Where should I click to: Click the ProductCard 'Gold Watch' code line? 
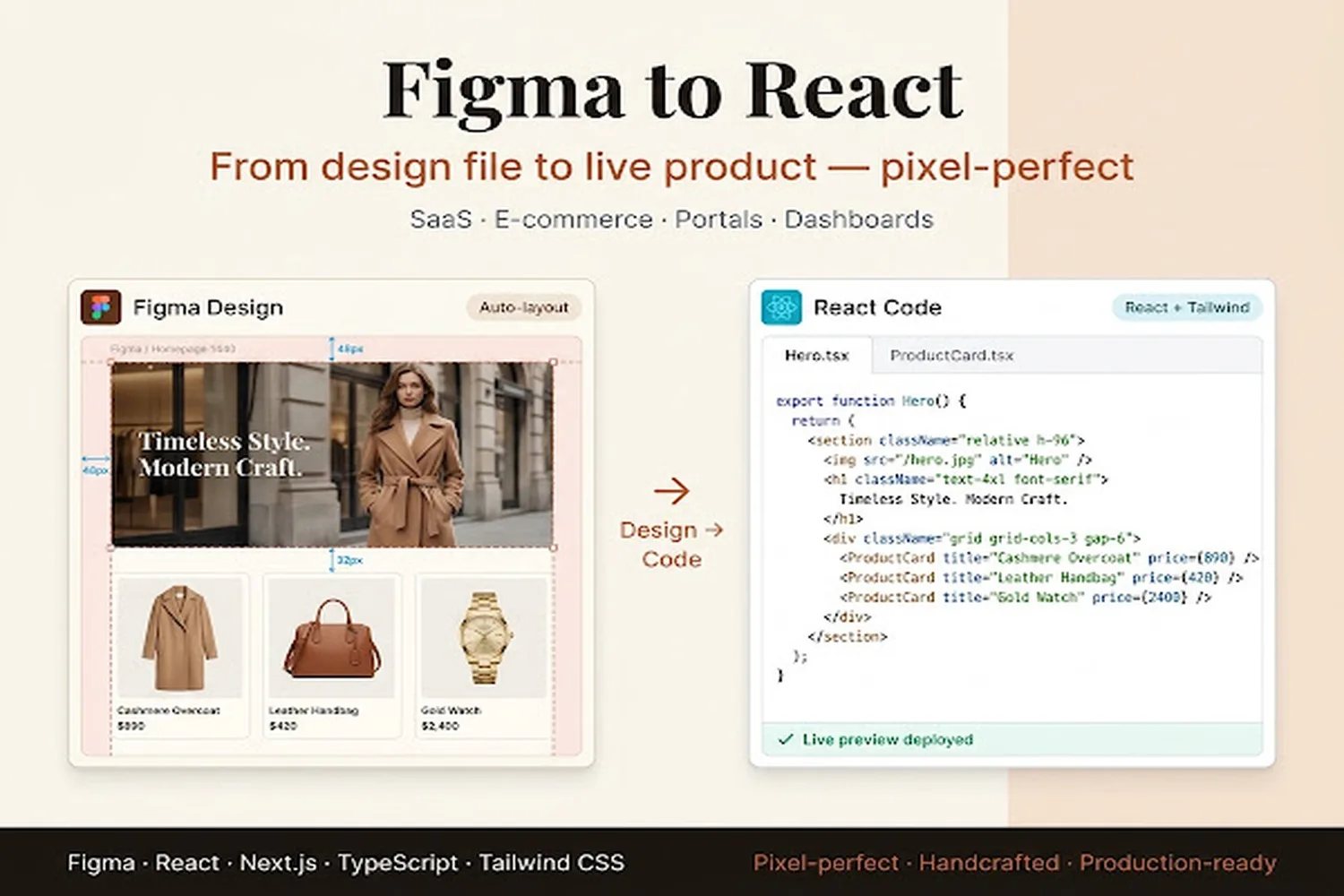coord(1025,598)
